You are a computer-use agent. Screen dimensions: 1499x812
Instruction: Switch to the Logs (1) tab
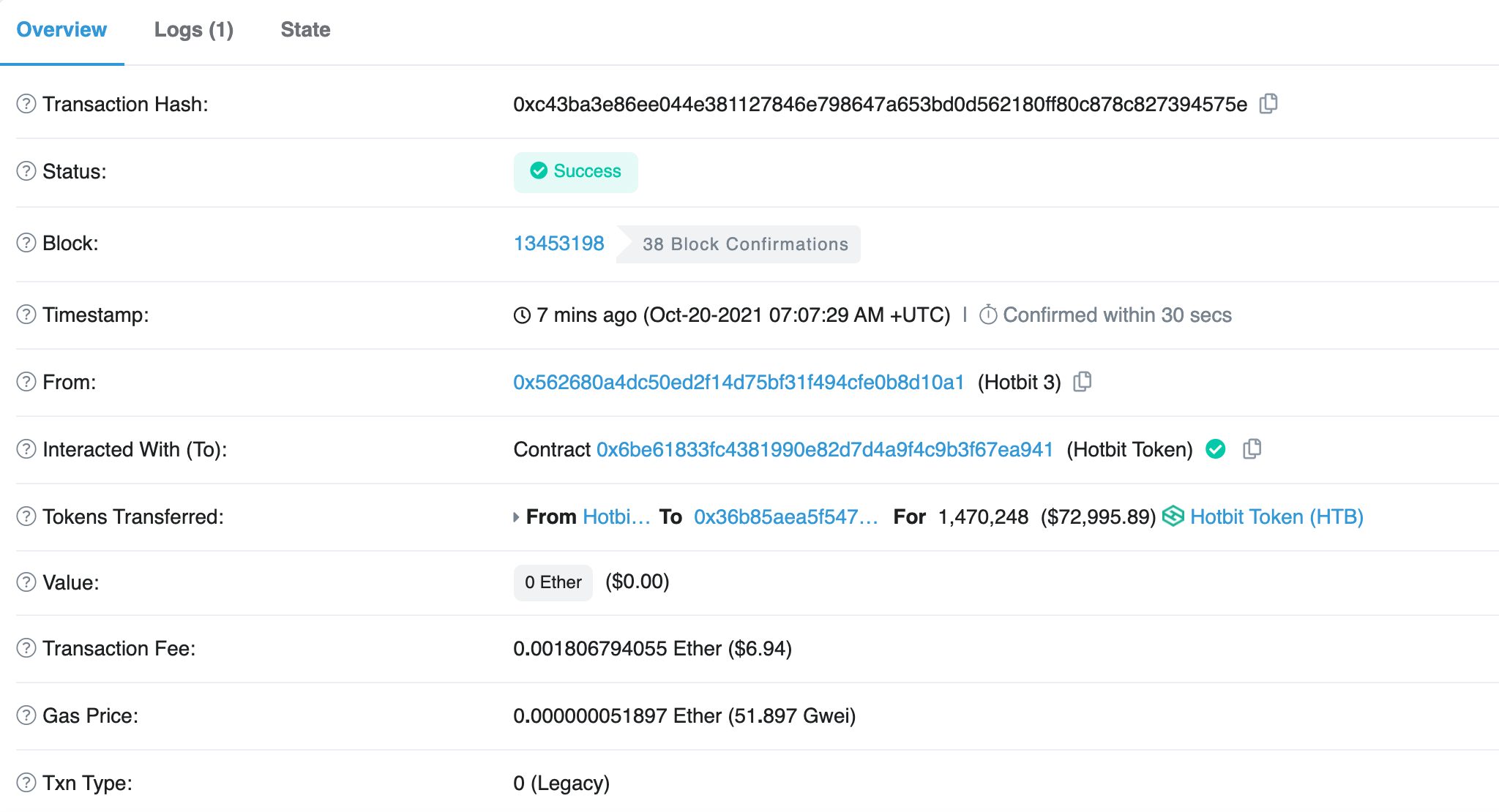(193, 30)
